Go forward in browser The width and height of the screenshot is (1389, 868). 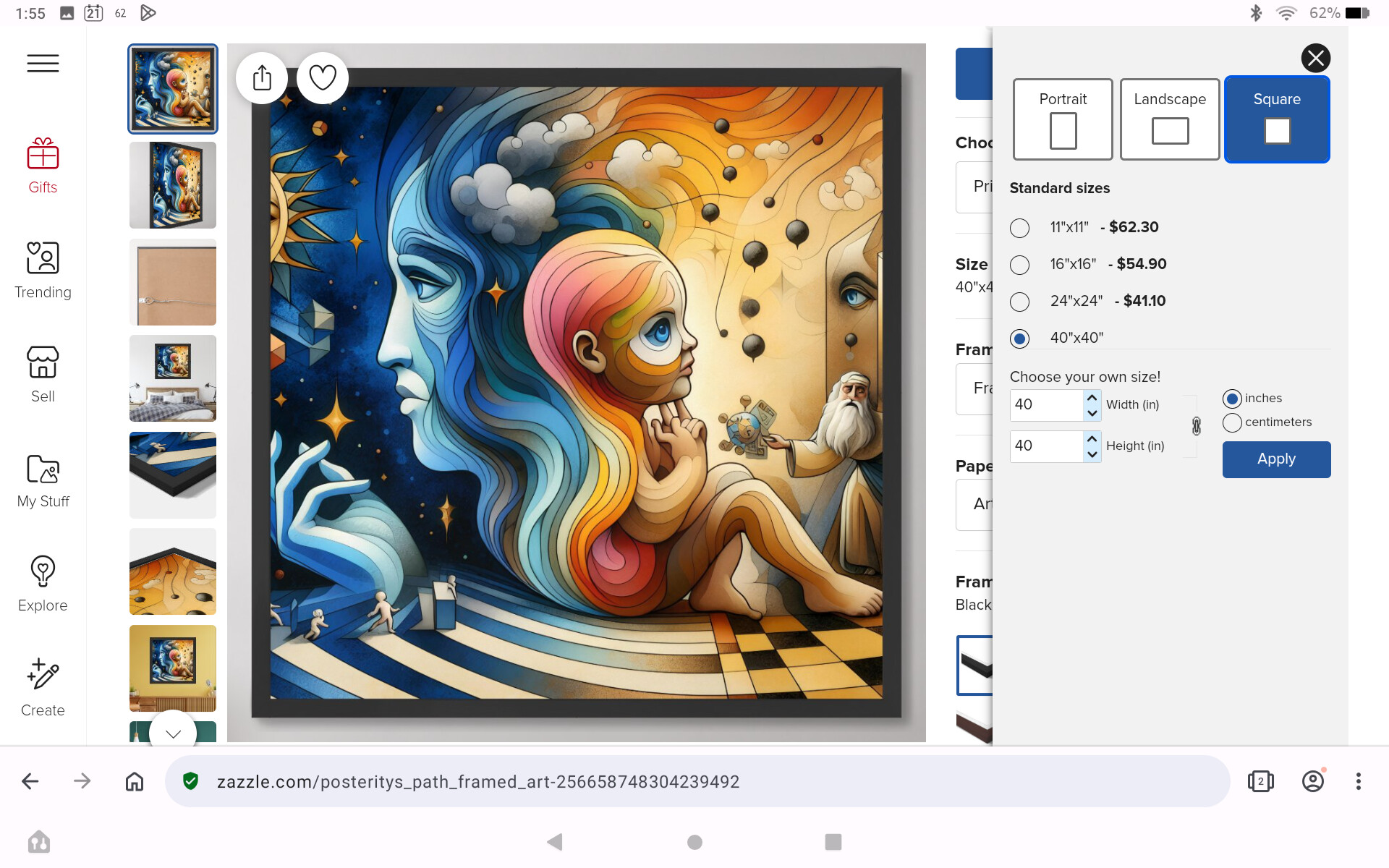point(82,781)
